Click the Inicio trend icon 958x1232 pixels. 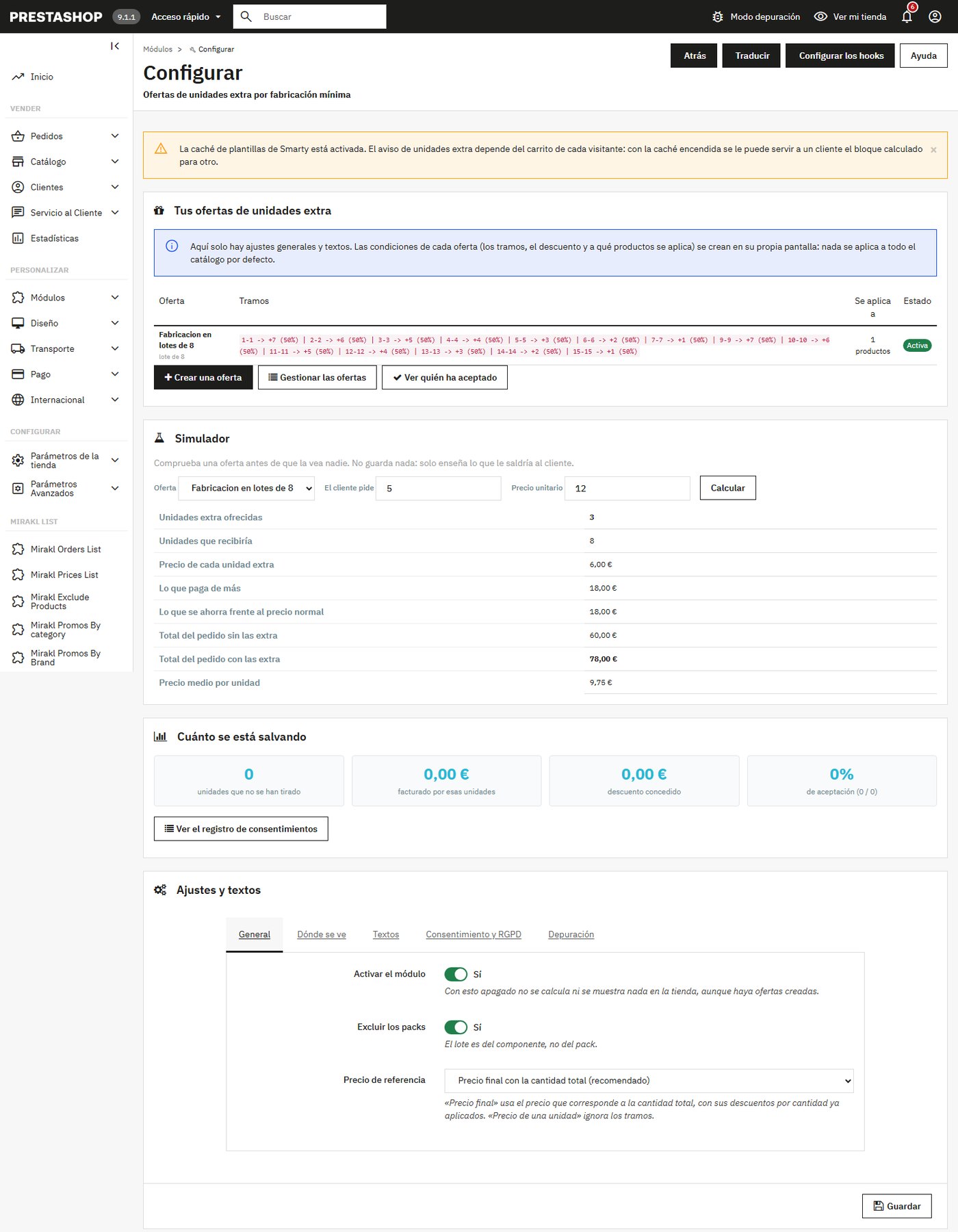pos(18,77)
